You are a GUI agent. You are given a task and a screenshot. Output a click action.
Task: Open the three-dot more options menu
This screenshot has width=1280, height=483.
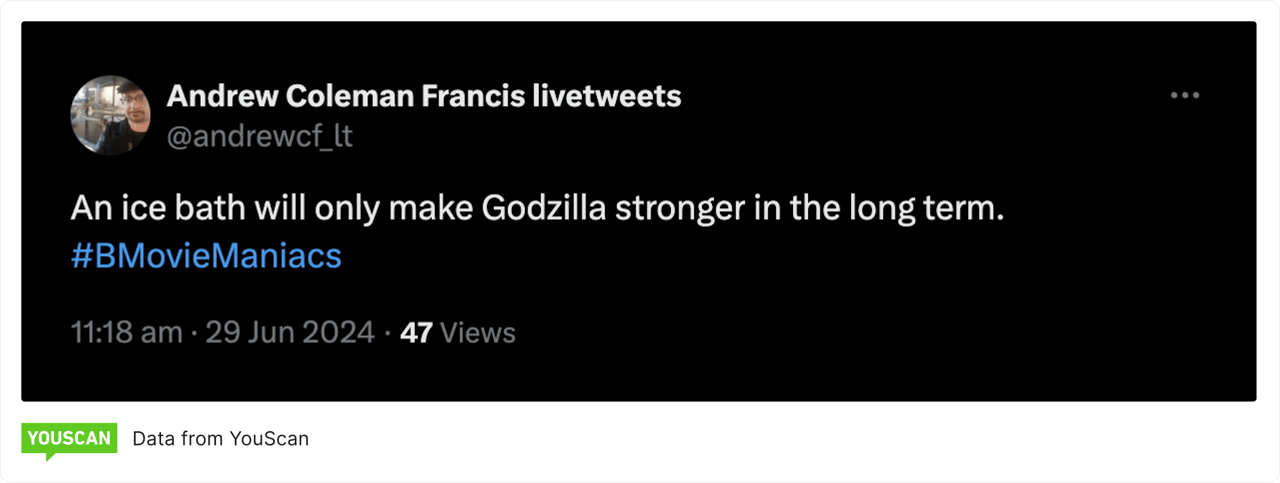pyautogui.click(x=1185, y=96)
